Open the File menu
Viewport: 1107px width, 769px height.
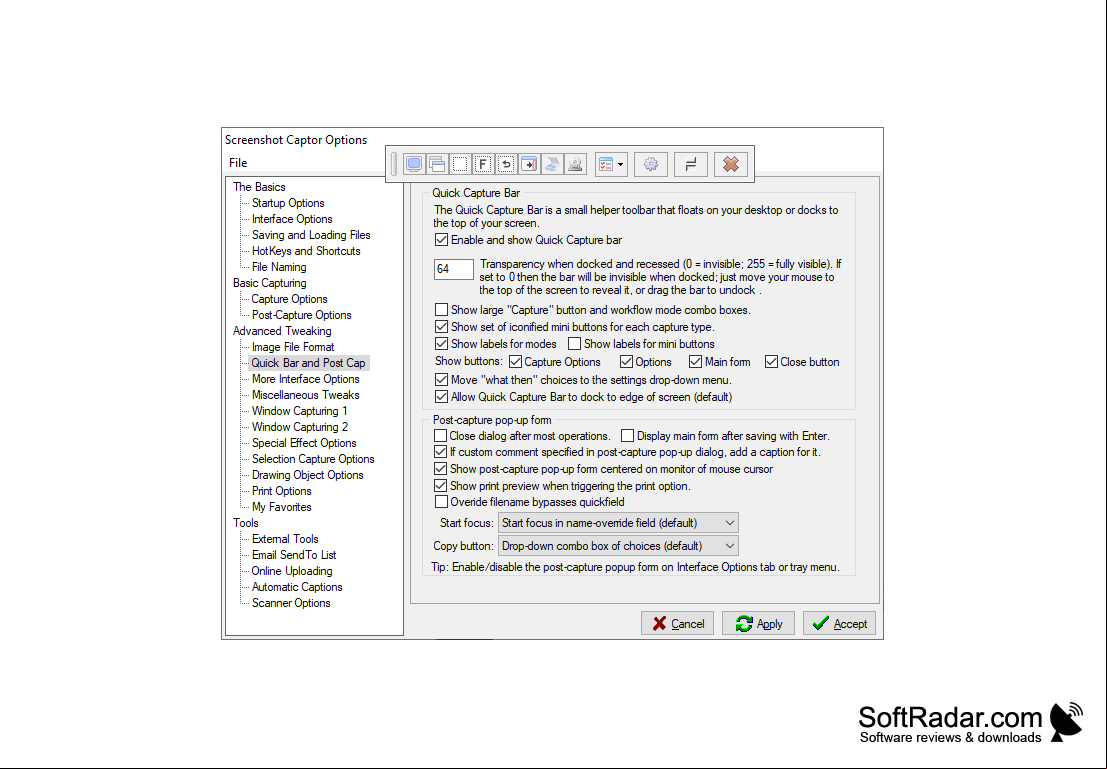238,163
